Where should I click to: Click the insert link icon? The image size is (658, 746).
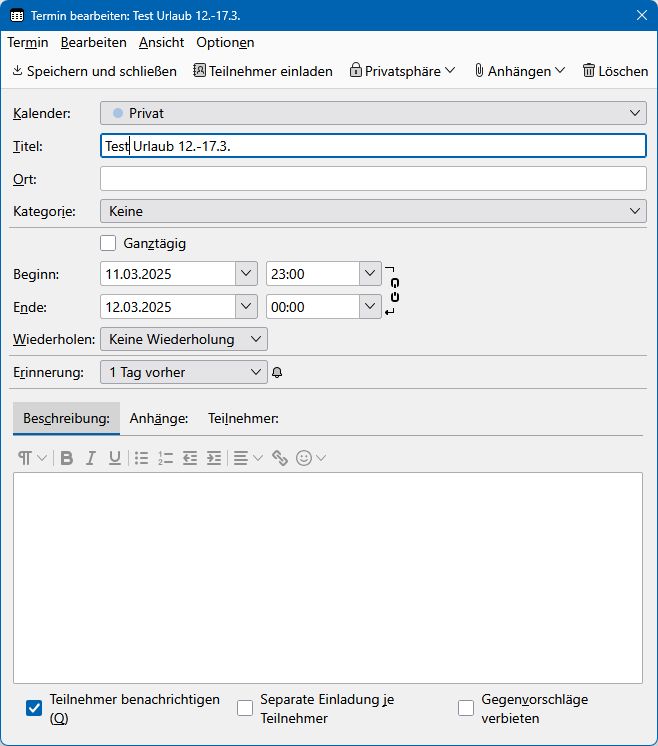click(x=280, y=458)
